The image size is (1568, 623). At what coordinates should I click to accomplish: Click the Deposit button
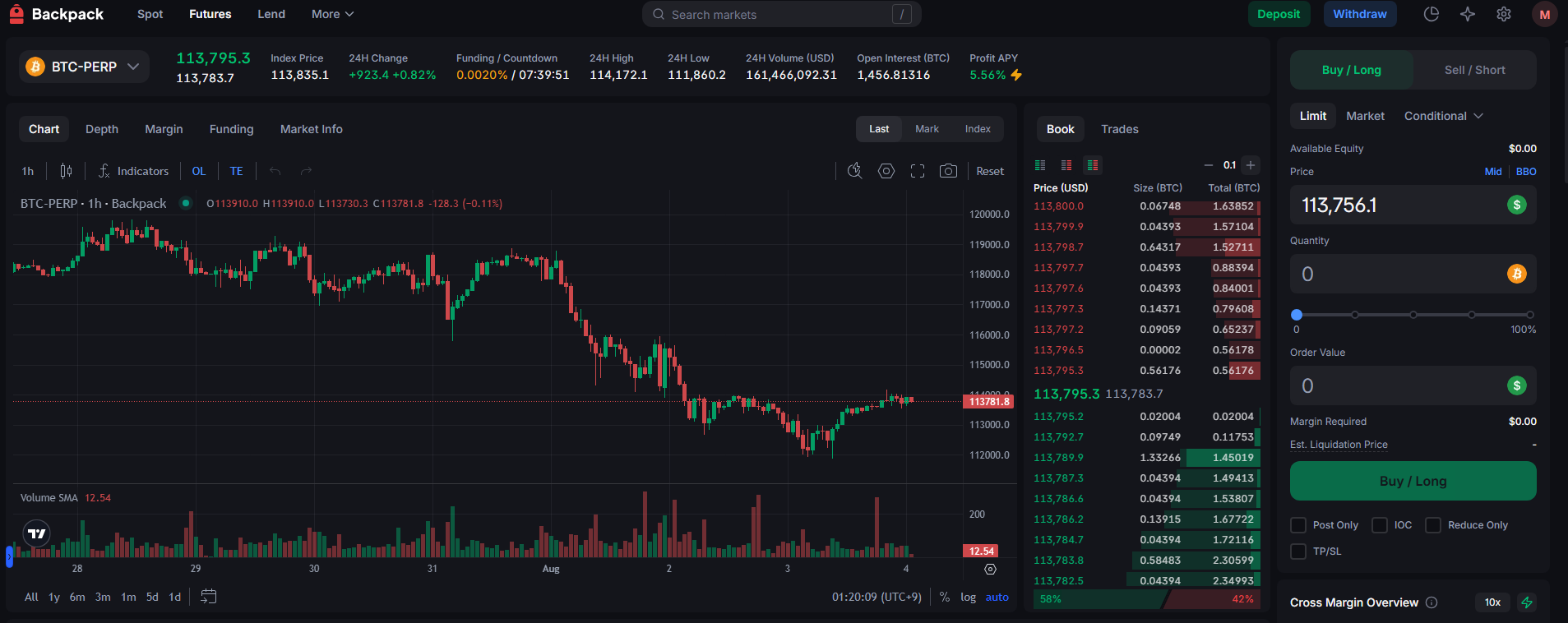[1279, 14]
